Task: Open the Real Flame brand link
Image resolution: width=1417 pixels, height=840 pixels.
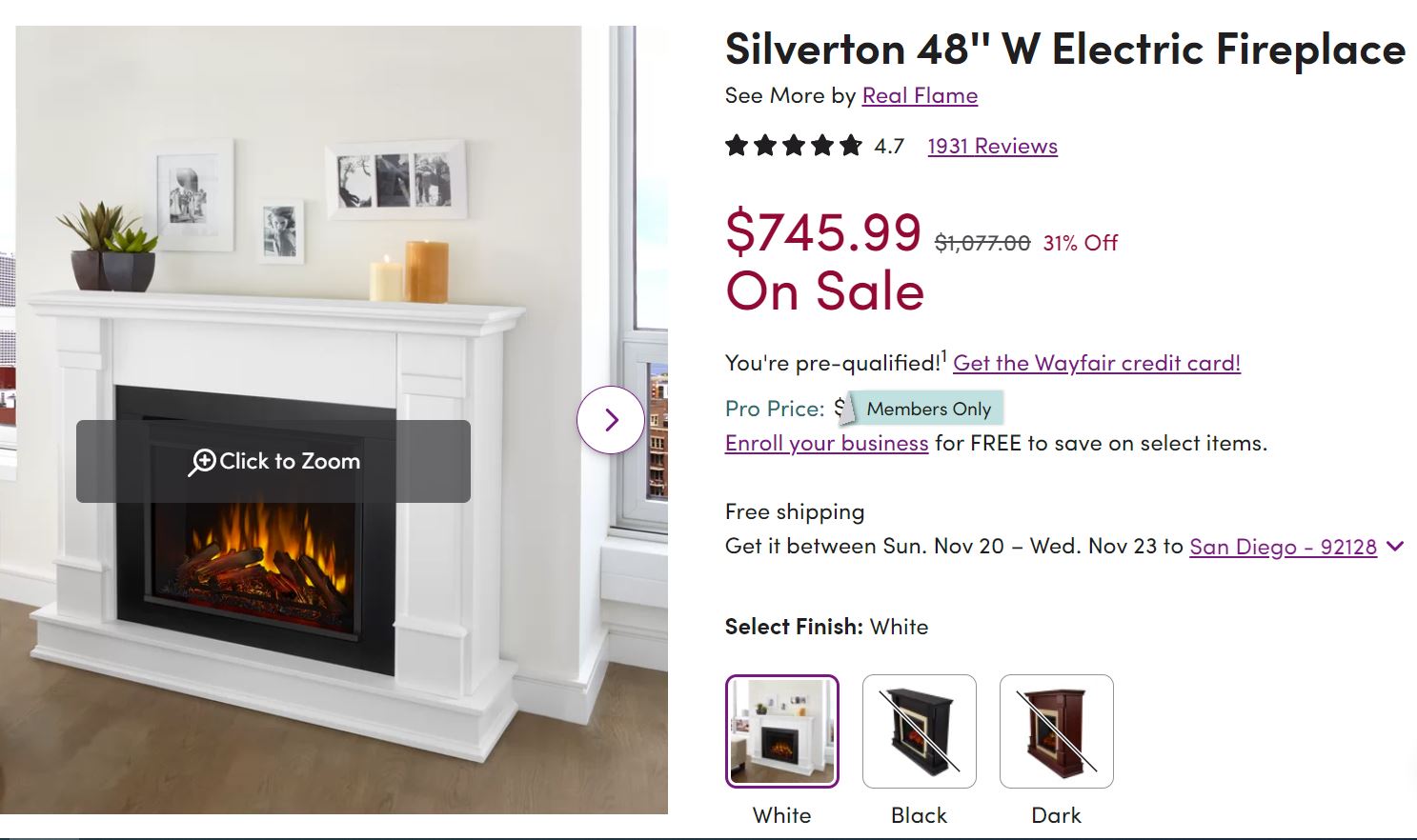Action: coord(920,95)
